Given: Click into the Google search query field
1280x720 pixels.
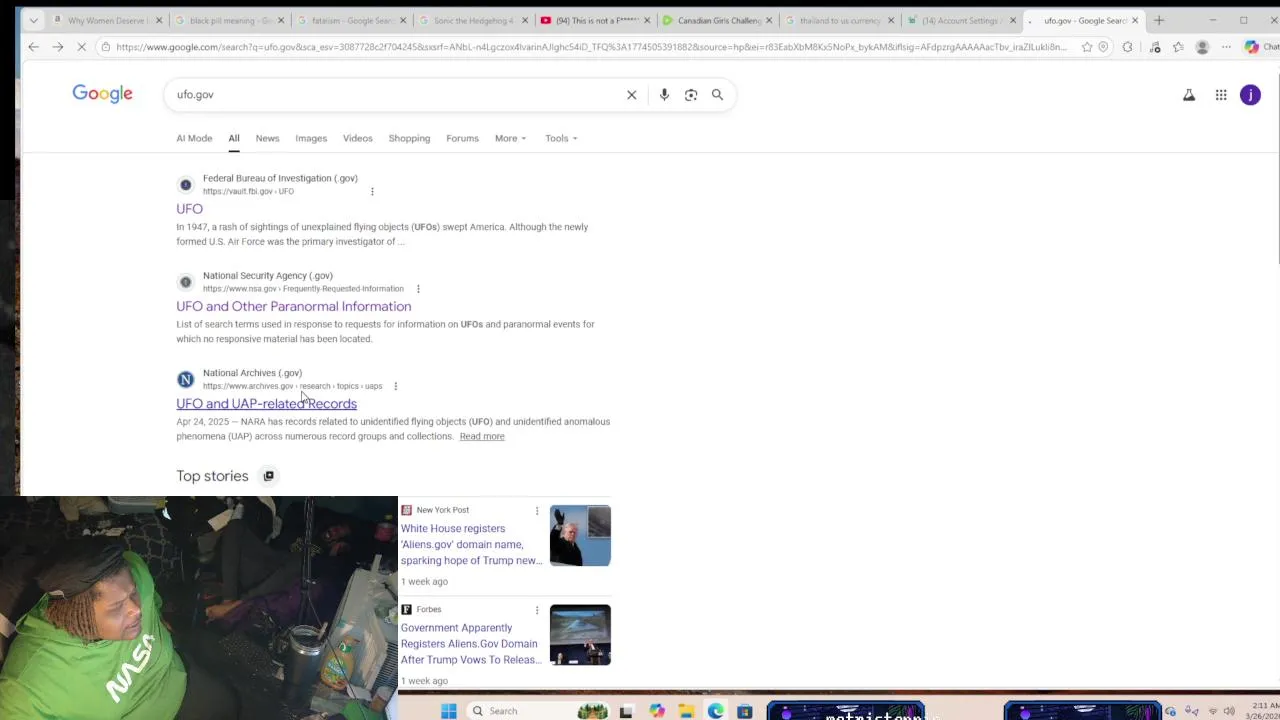Looking at the screenshot, I should 395,95.
